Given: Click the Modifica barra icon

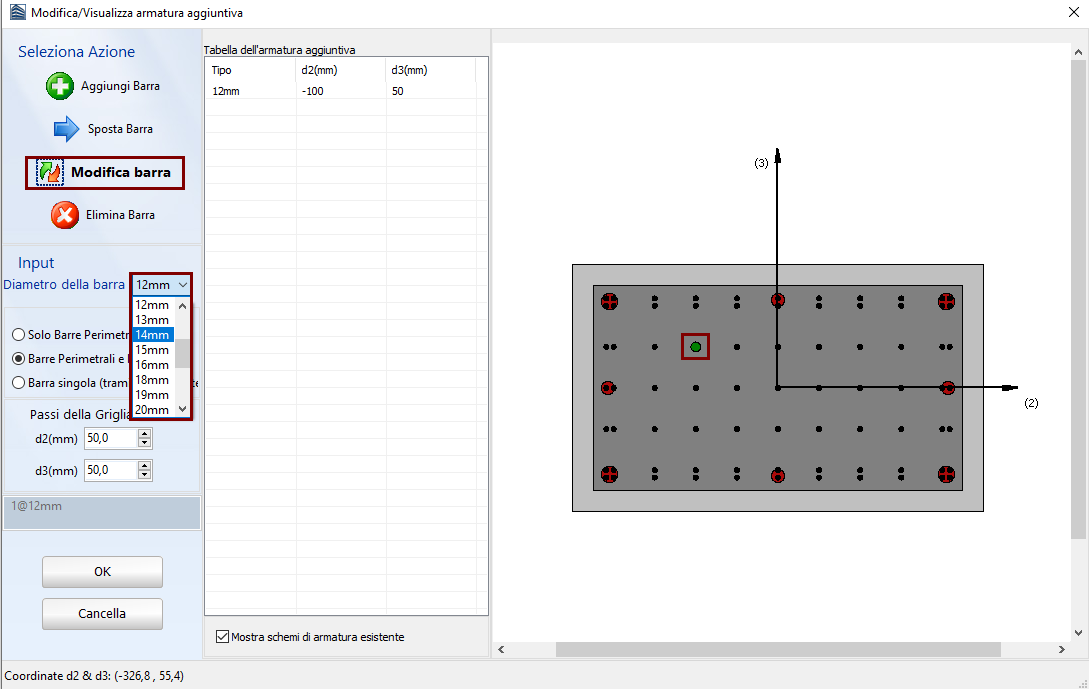Looking at the screenshot, I should click(x=50, y=172).
